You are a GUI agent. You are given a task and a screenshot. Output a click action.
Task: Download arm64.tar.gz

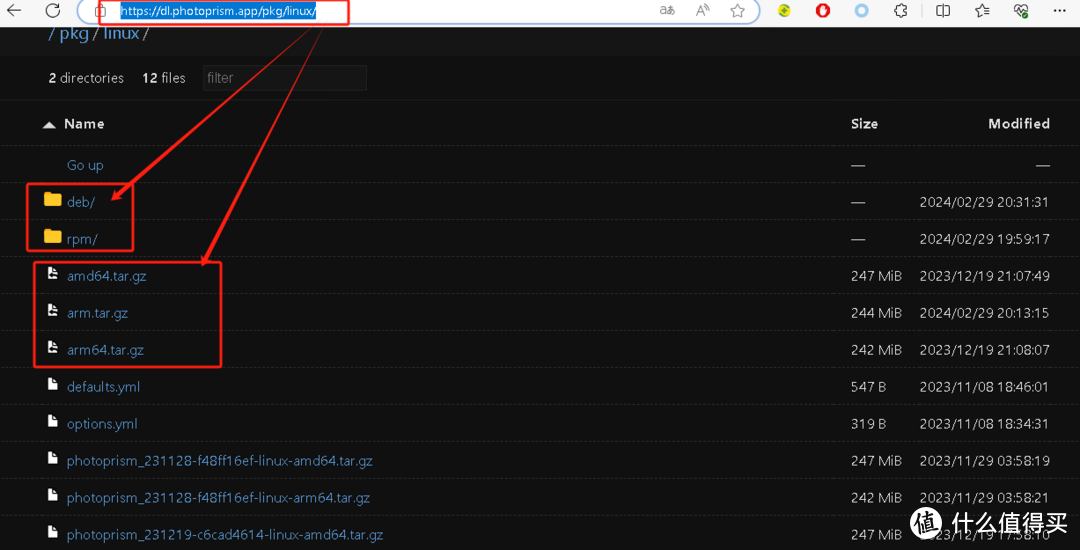click(105, 350)
